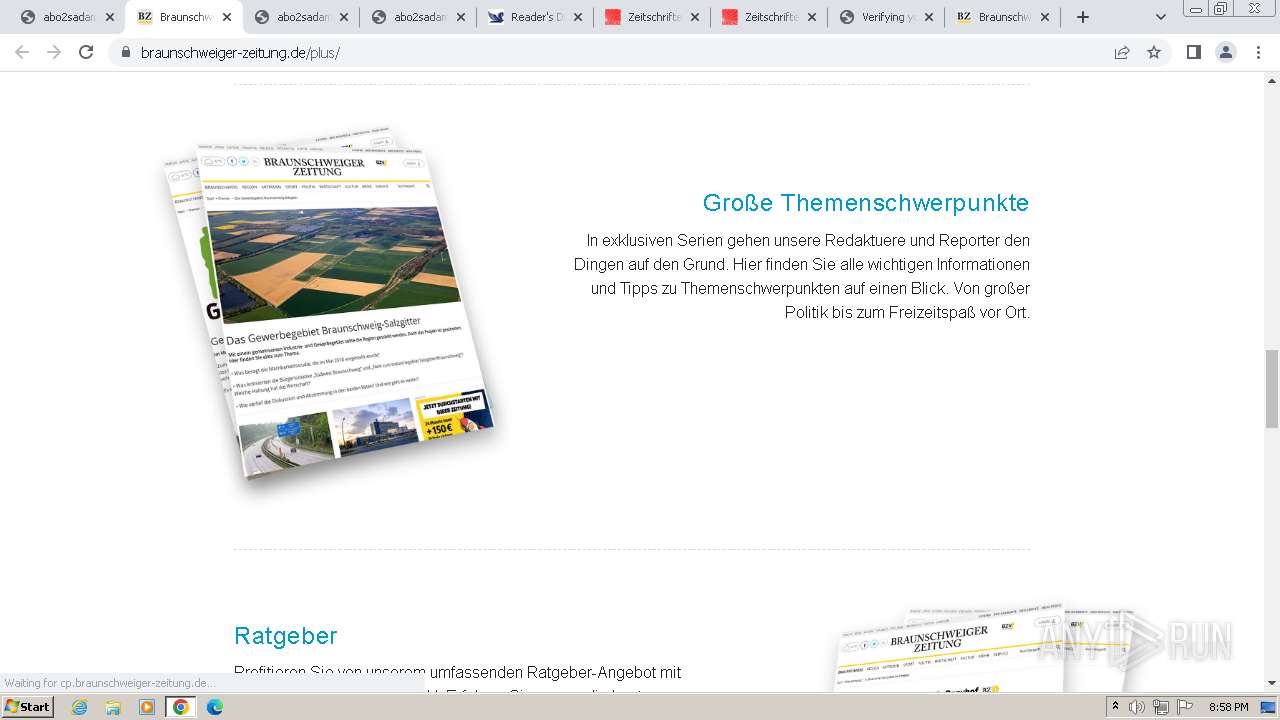The image size is (1280, 720).
Task: Open the network tray icon
Action: pos(1161,707)
